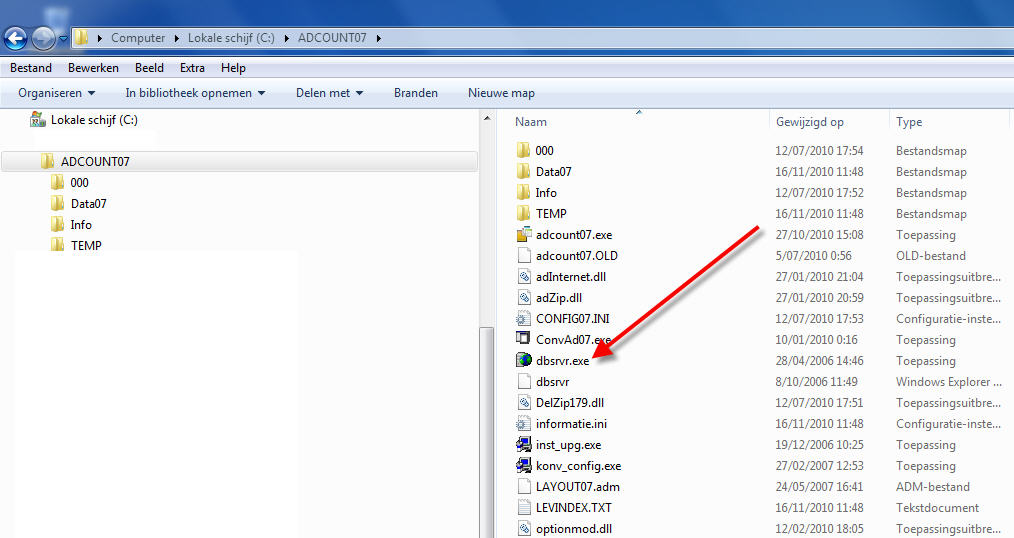Select Info folder in navigation tree

pyautogui.click(x=81, y=225)
